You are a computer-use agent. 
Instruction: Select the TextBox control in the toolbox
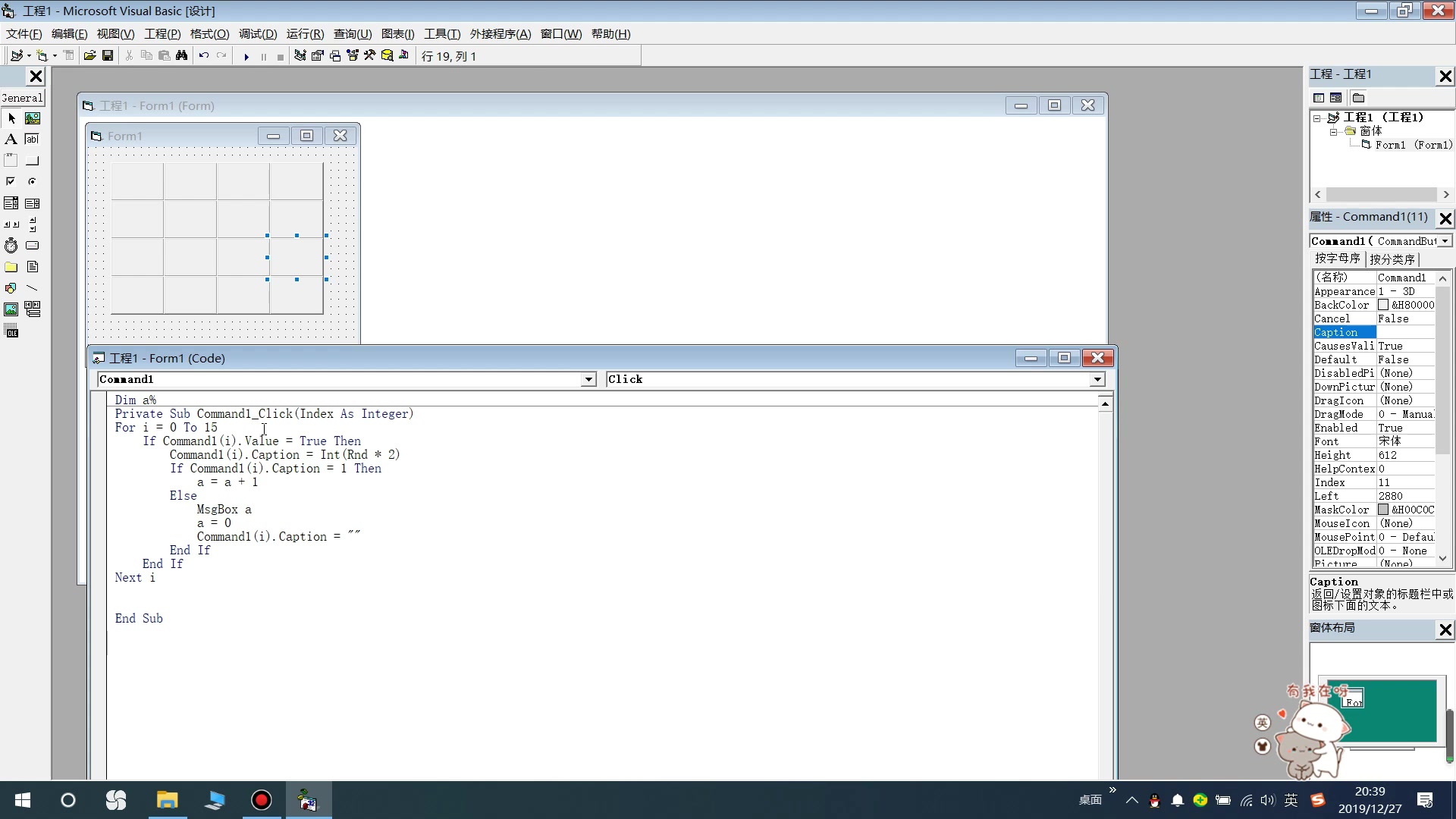tap(33, 140)
